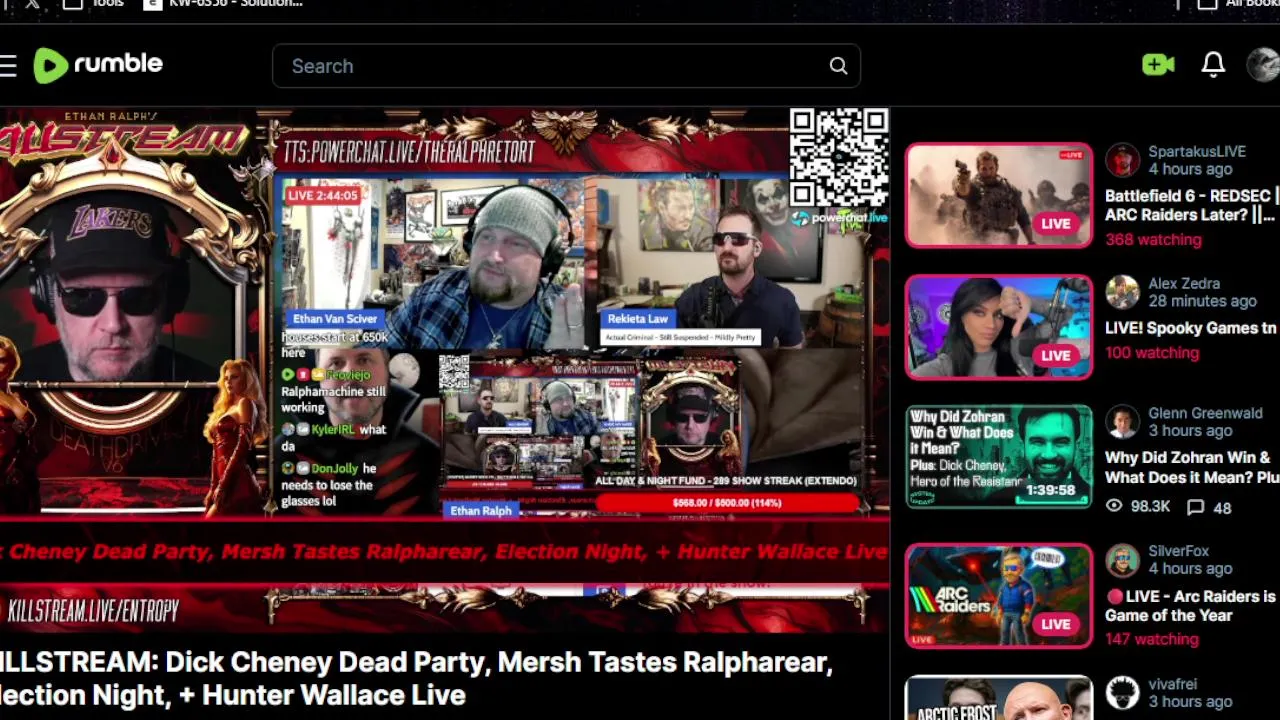Viewport: 1280px width, 720px height.
Task: Open the Spooky Games live thumbnail
Action: [999, 327]
